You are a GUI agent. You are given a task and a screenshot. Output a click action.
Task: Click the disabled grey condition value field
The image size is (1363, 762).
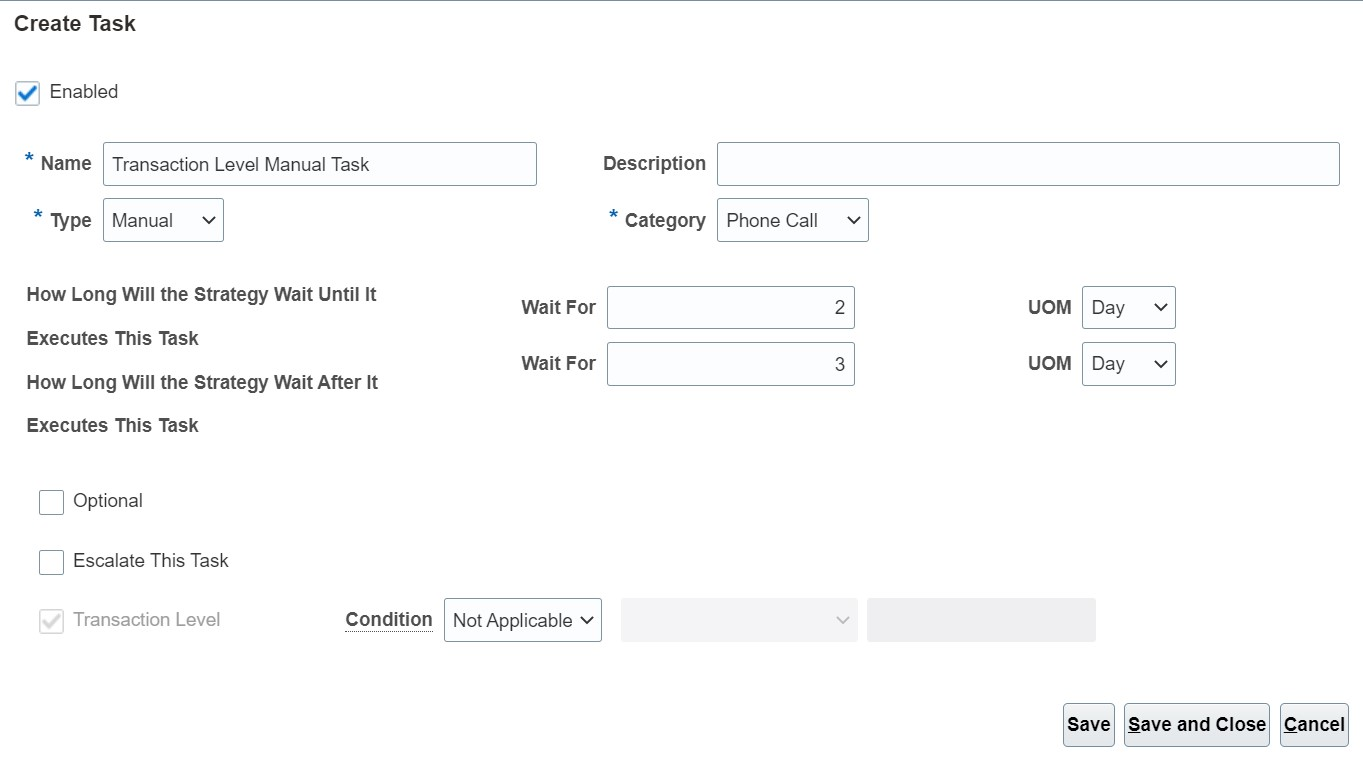coord(980,621)
